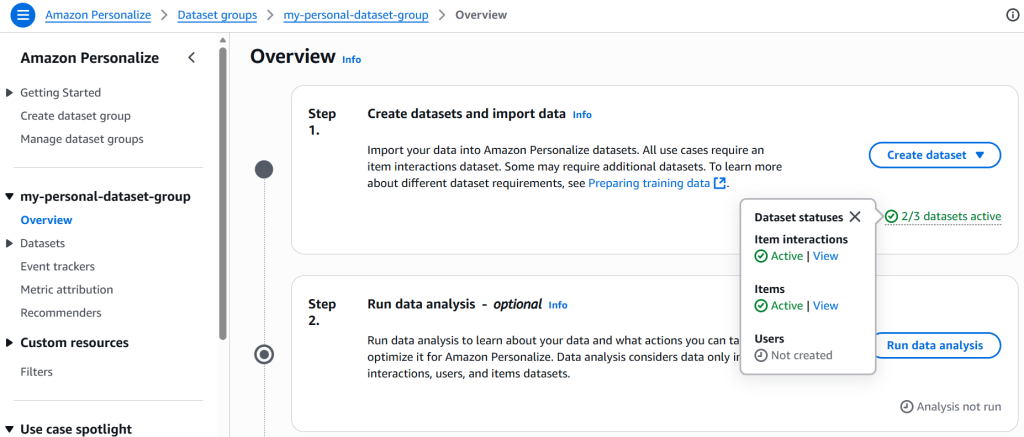Collapse the Use case spotlight section
The height and width of the screenshot is (437, 1024).
coord(9,429)
